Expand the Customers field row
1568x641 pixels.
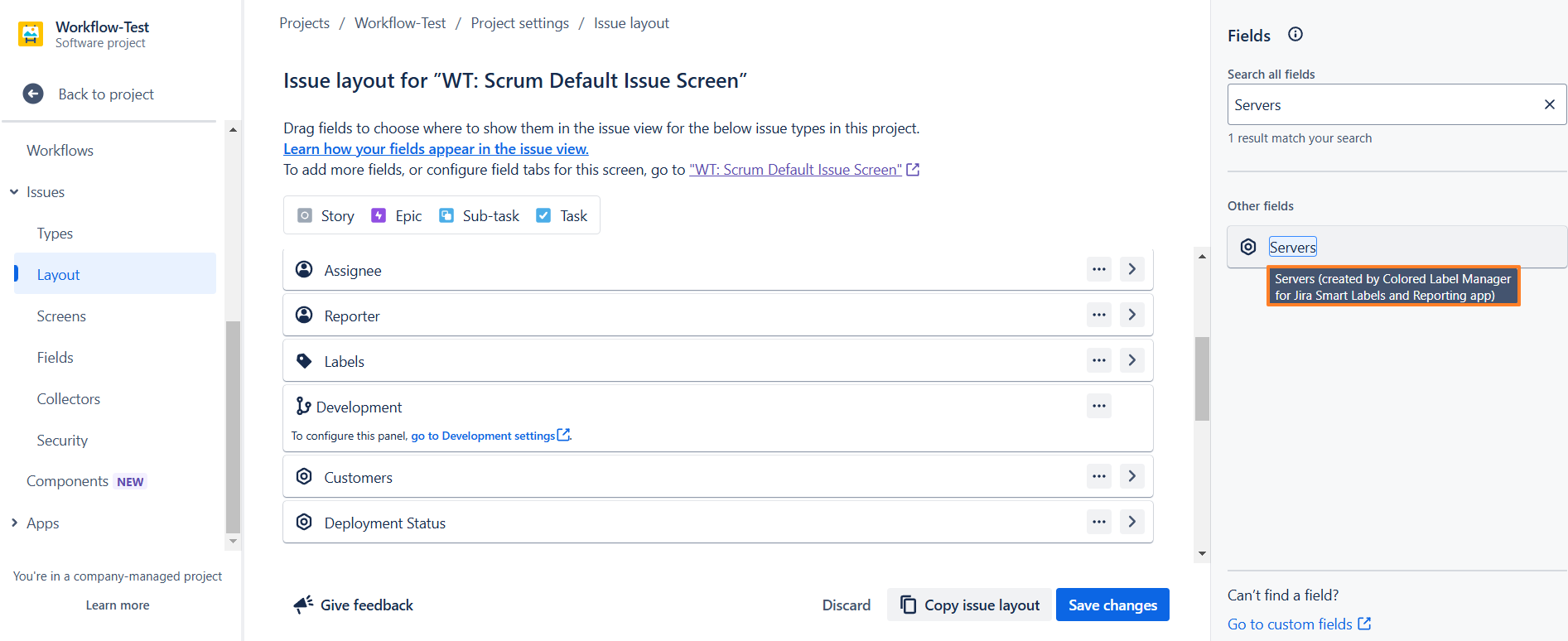[1131, 476]
